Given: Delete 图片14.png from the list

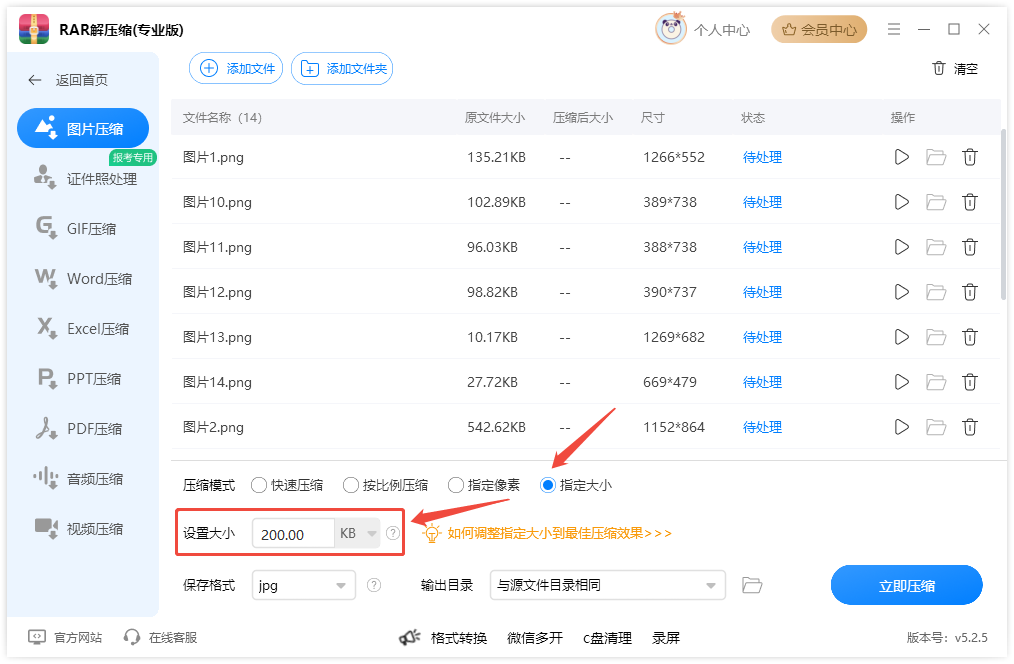Looking at the screenshot, I should coord(969,382).
